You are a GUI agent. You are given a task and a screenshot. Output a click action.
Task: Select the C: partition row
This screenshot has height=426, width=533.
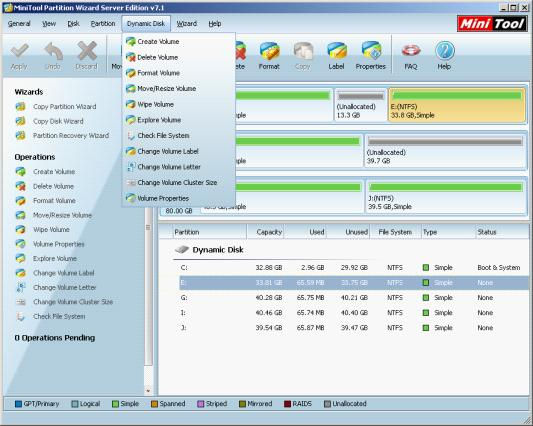coord(354,268)
